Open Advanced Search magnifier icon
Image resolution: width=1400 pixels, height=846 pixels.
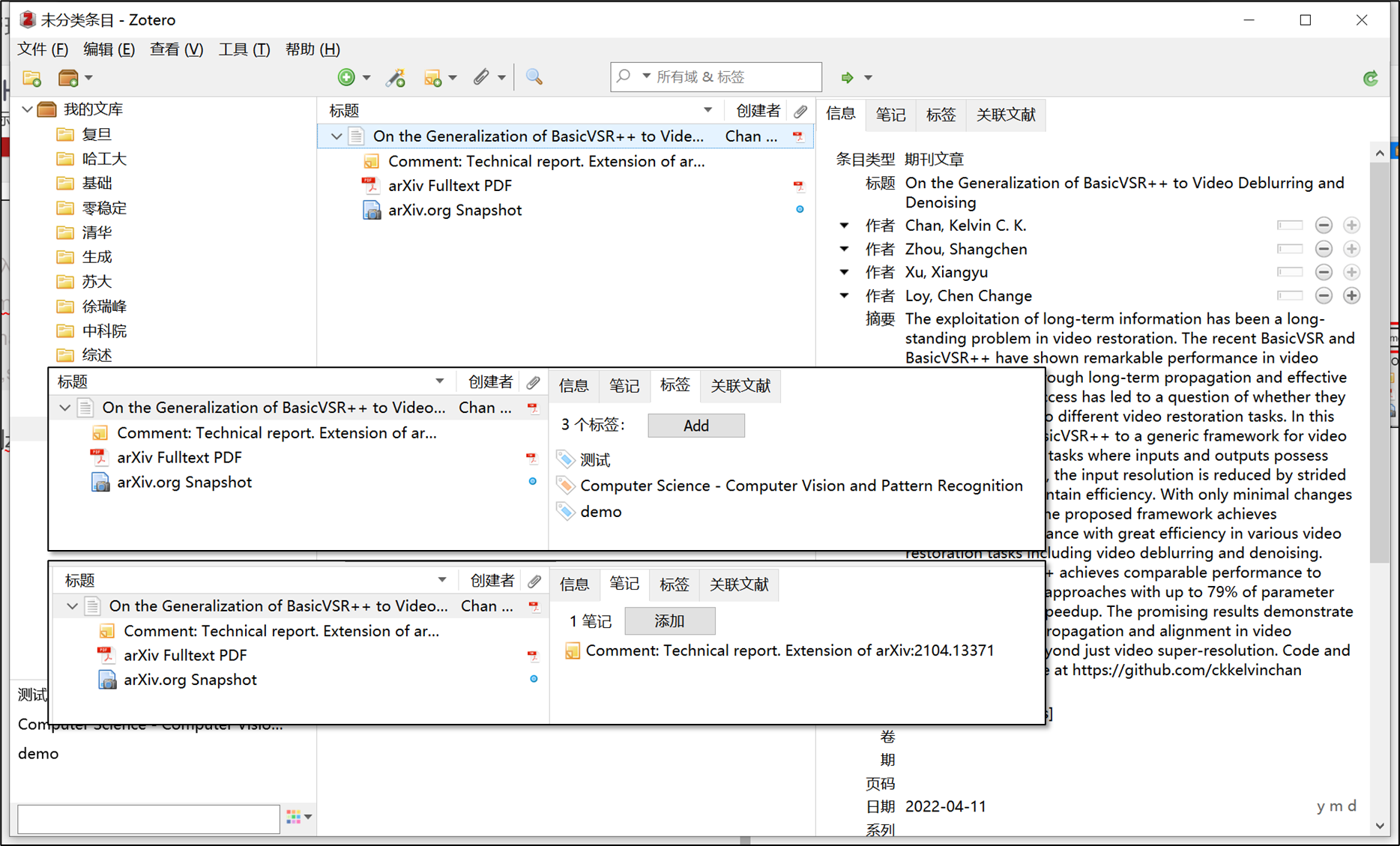pyautogui.click(x=534, y=77)
